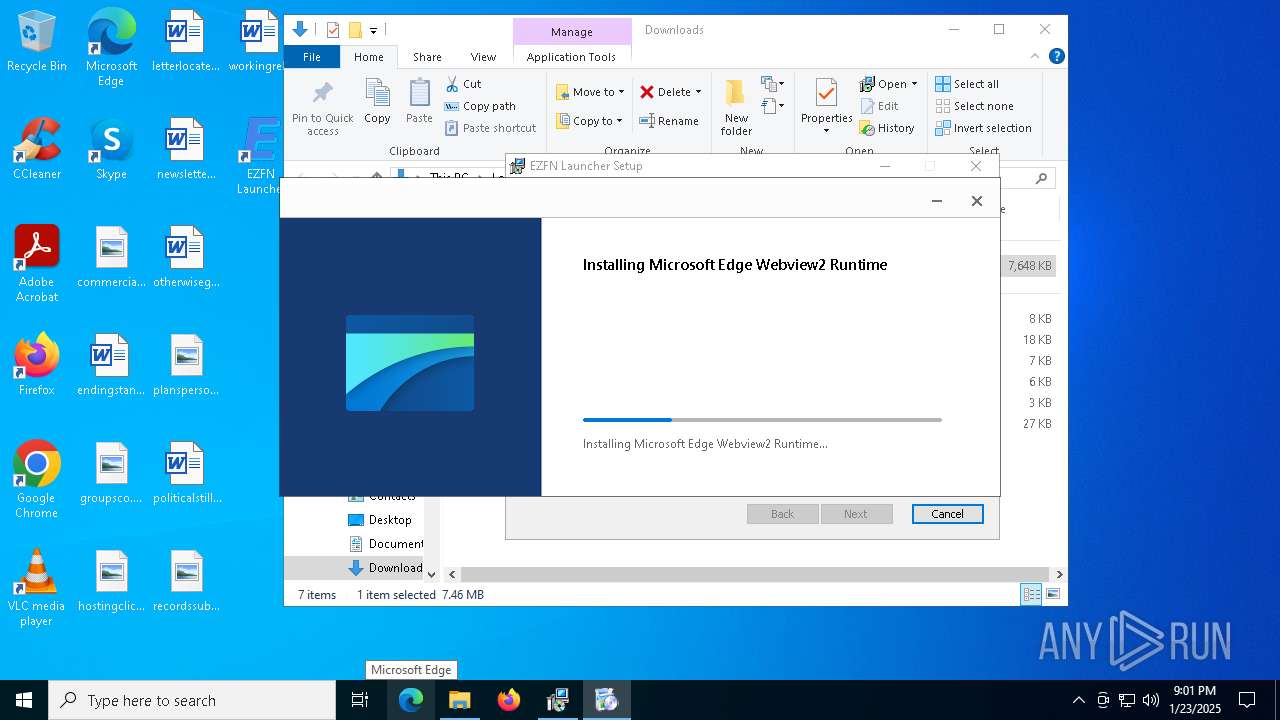Viewport: 1280px width, 720px height.
Task: Open Skype desktop shortcut
Action: [111, 148]
